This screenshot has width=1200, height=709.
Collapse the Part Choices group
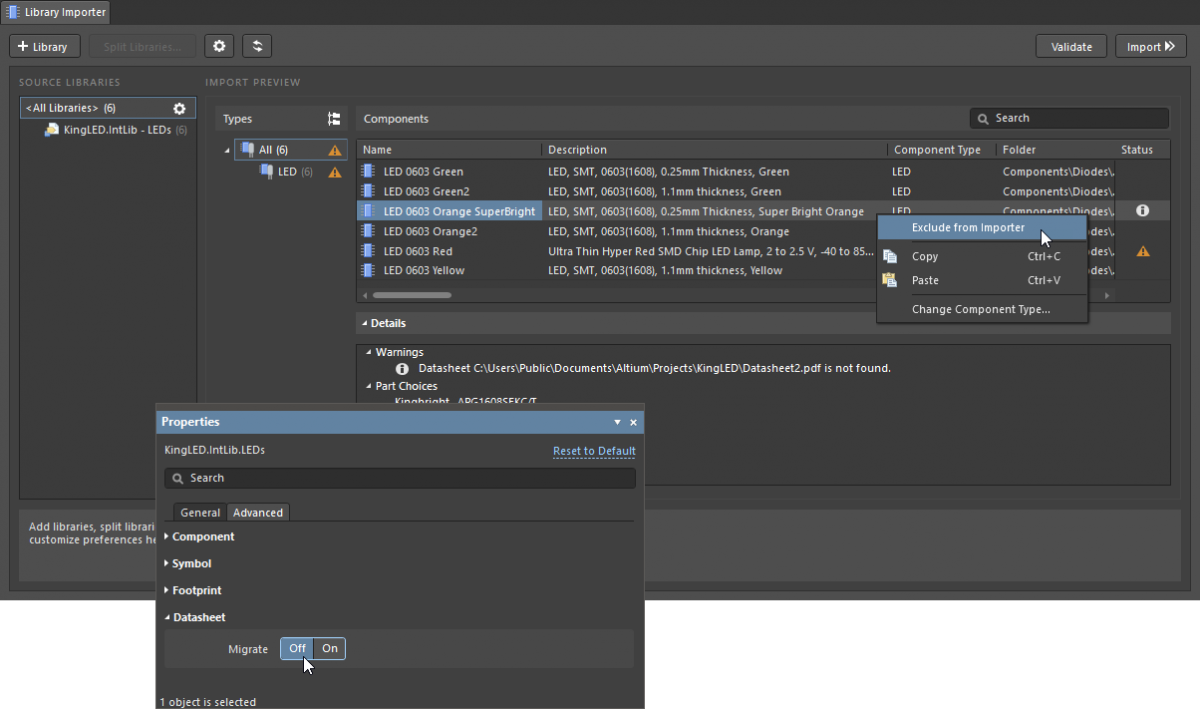[370, 386]
